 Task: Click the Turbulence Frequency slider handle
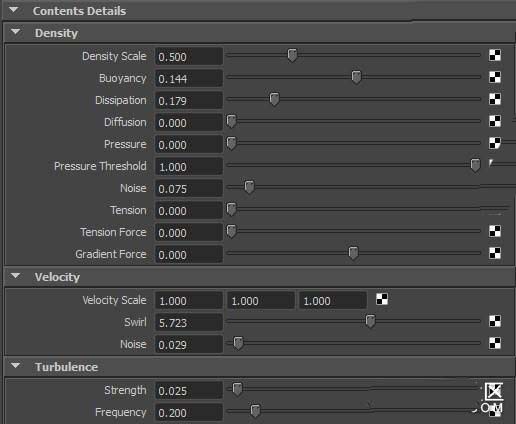click(255, 411)
